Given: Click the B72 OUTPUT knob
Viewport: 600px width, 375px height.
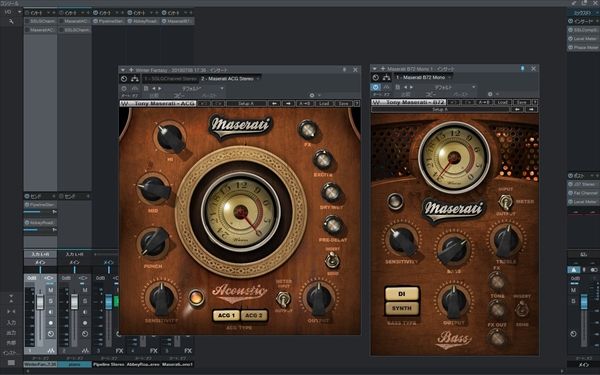Looking at the screenshot, I should point(454,300).
